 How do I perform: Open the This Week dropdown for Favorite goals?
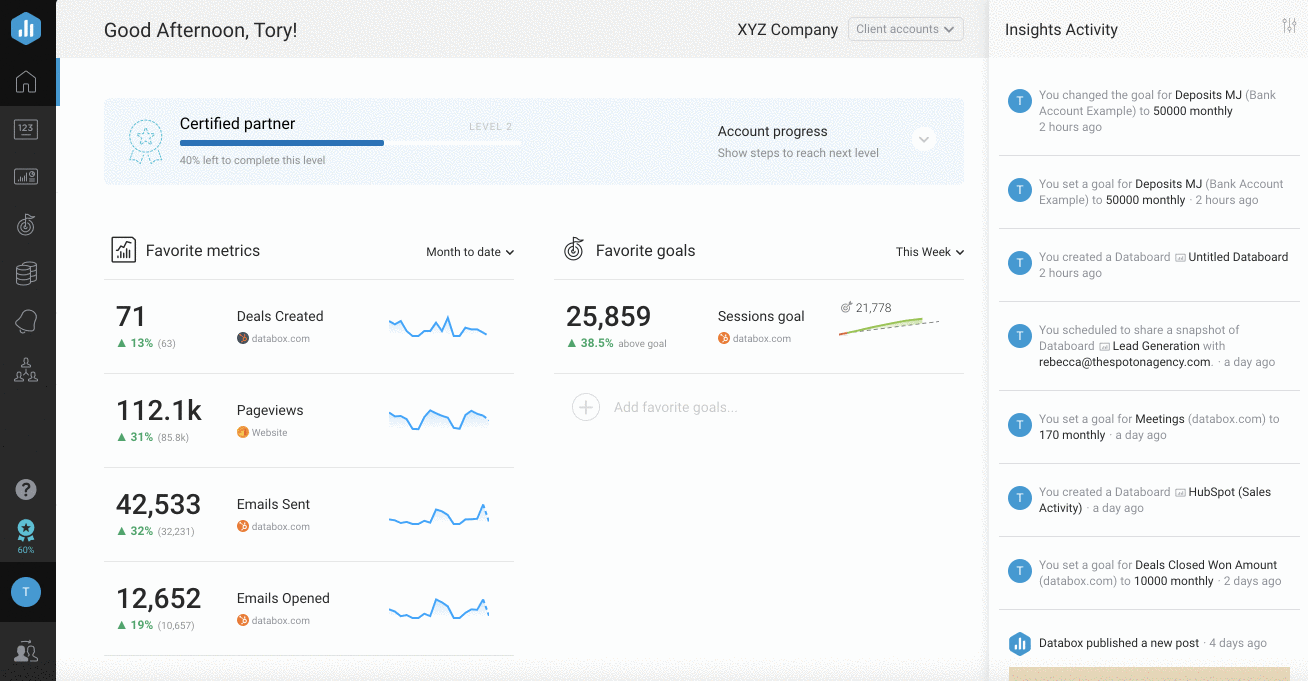pos(929,252)
